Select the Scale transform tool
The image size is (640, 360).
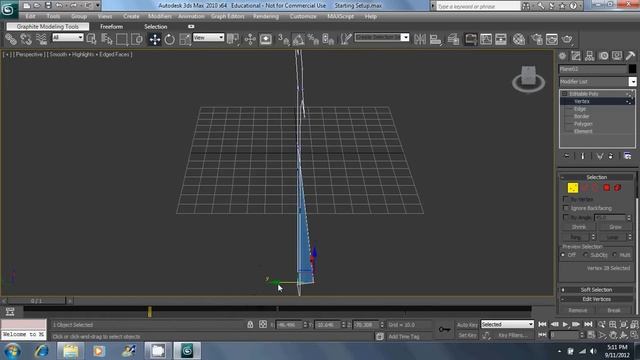185,39
